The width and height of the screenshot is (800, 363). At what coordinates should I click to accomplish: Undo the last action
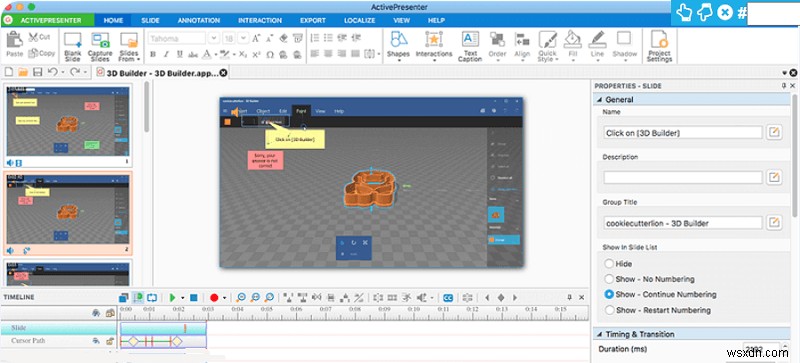tap(52, 72)
